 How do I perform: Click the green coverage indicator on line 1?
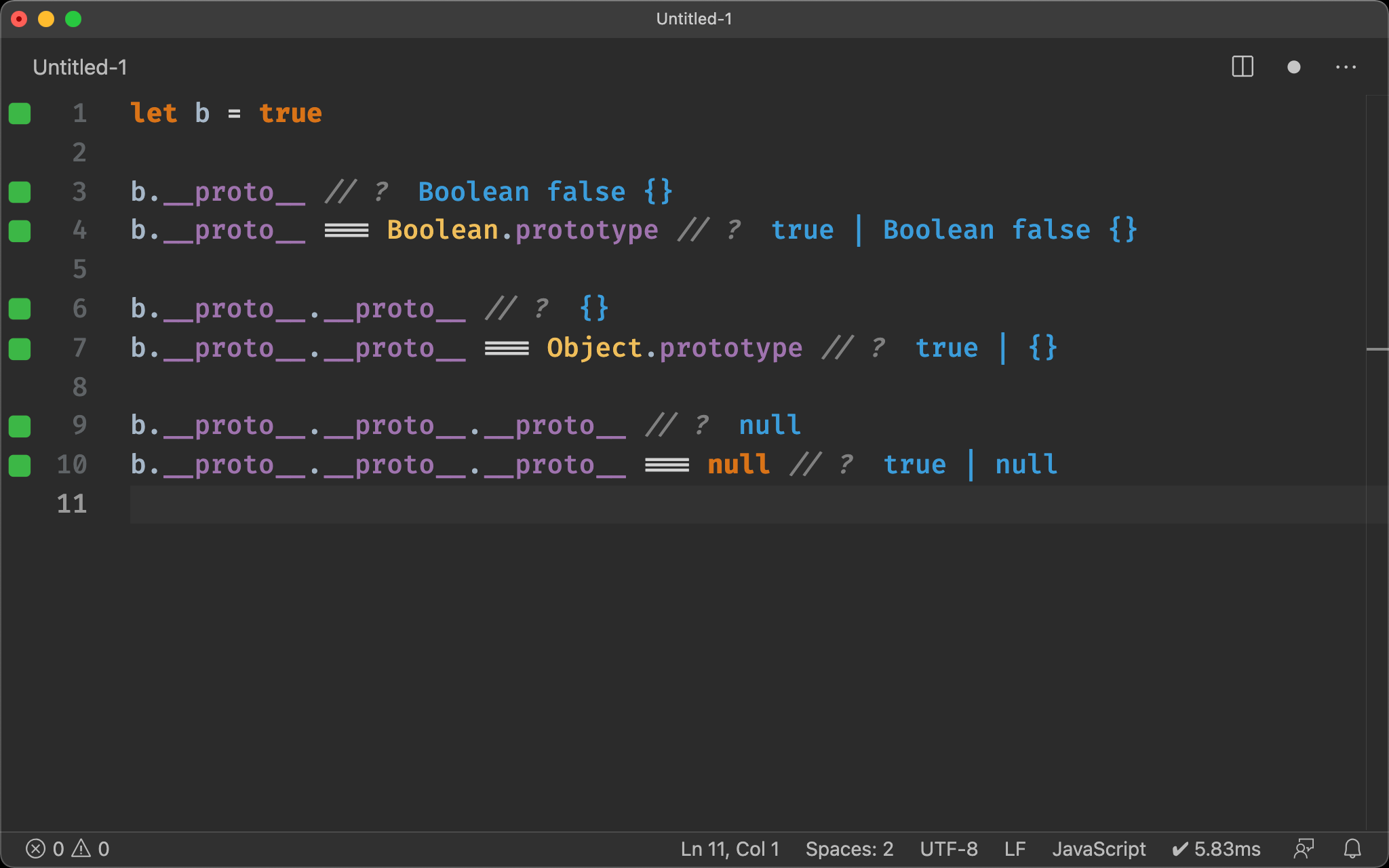click(x=20, y=113)
